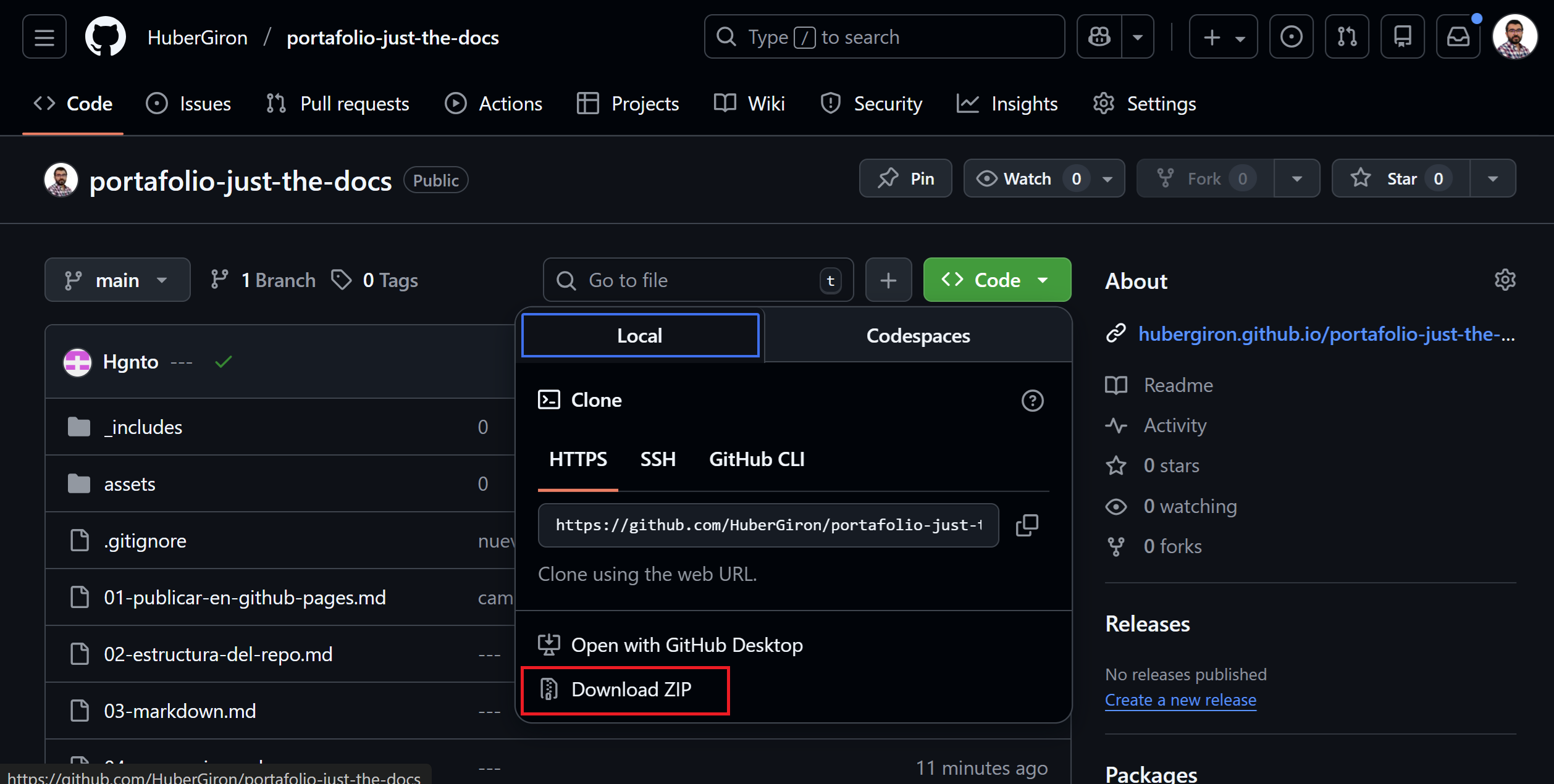Expand the Copilot dropdown chevron

1138,36
